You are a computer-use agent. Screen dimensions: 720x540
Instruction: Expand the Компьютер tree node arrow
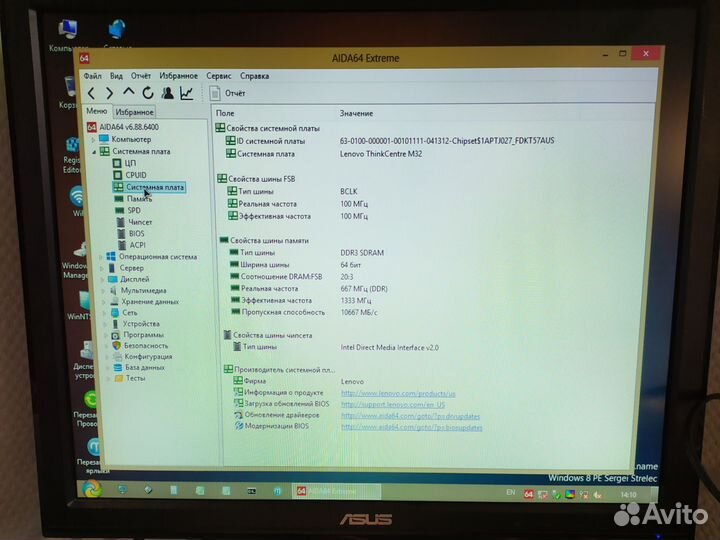[x=93, y=140]
